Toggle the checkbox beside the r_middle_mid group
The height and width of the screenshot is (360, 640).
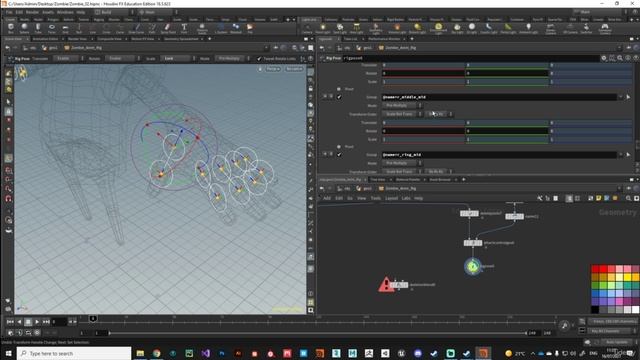(339, 97)
